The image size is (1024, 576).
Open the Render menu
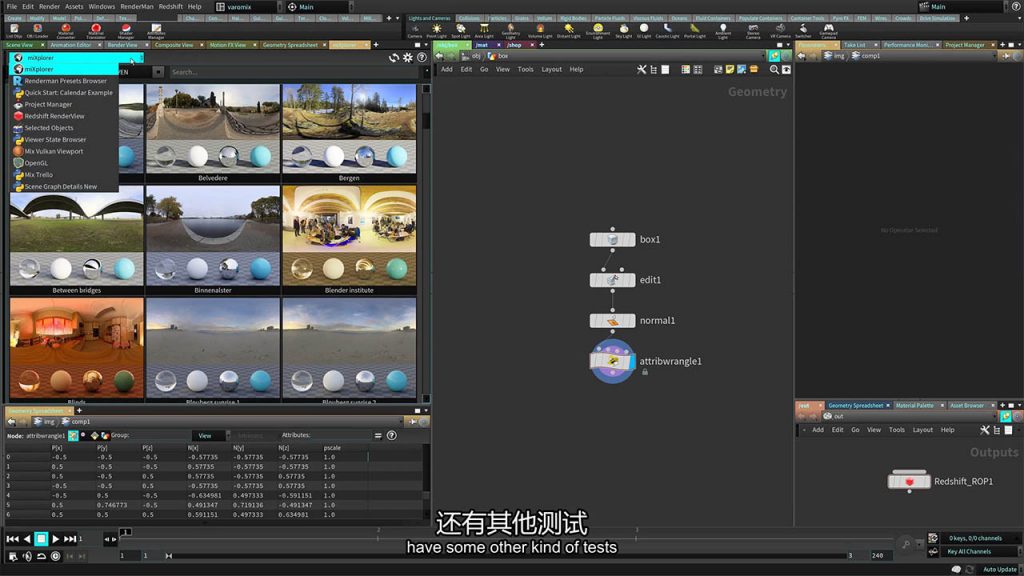tap(49, 7)
